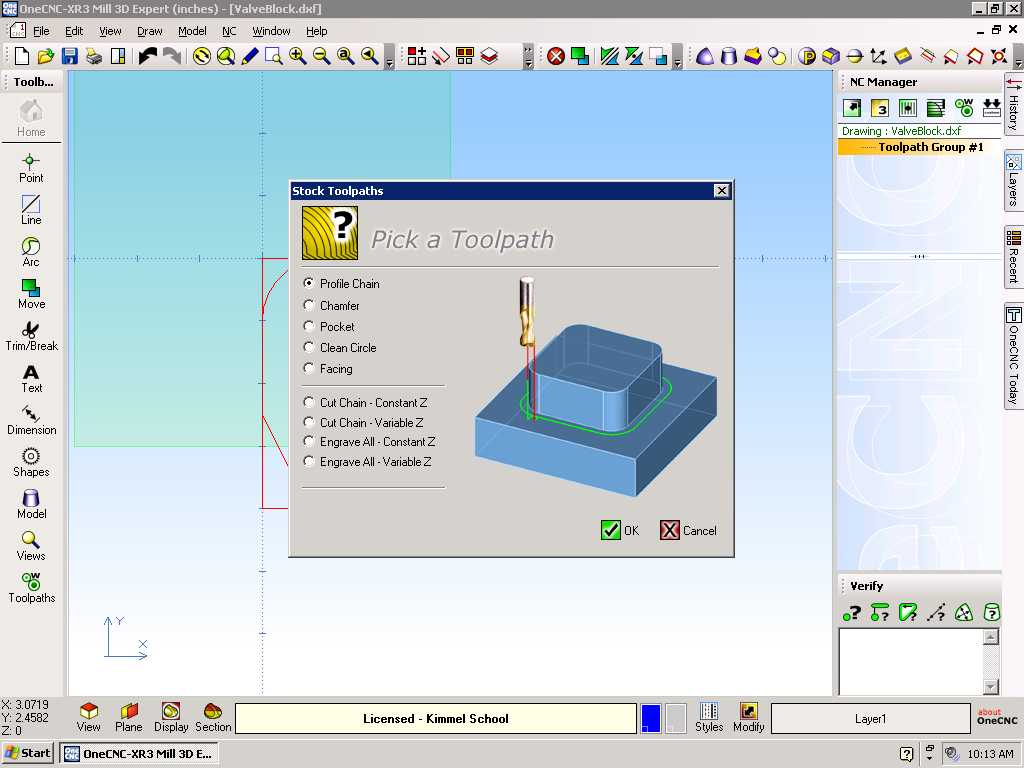This screenshot has width=1024, height=768.
Task: Open file using the yellow folder icon
Action: pyautogui.click(x=46, y=56)
